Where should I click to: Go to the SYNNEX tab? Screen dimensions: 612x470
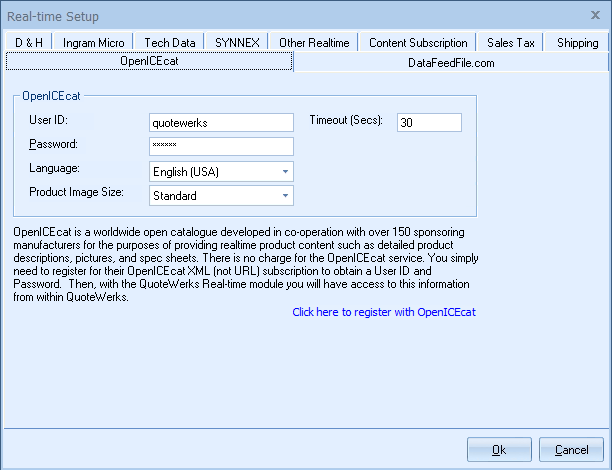click(x=237, y=42)
